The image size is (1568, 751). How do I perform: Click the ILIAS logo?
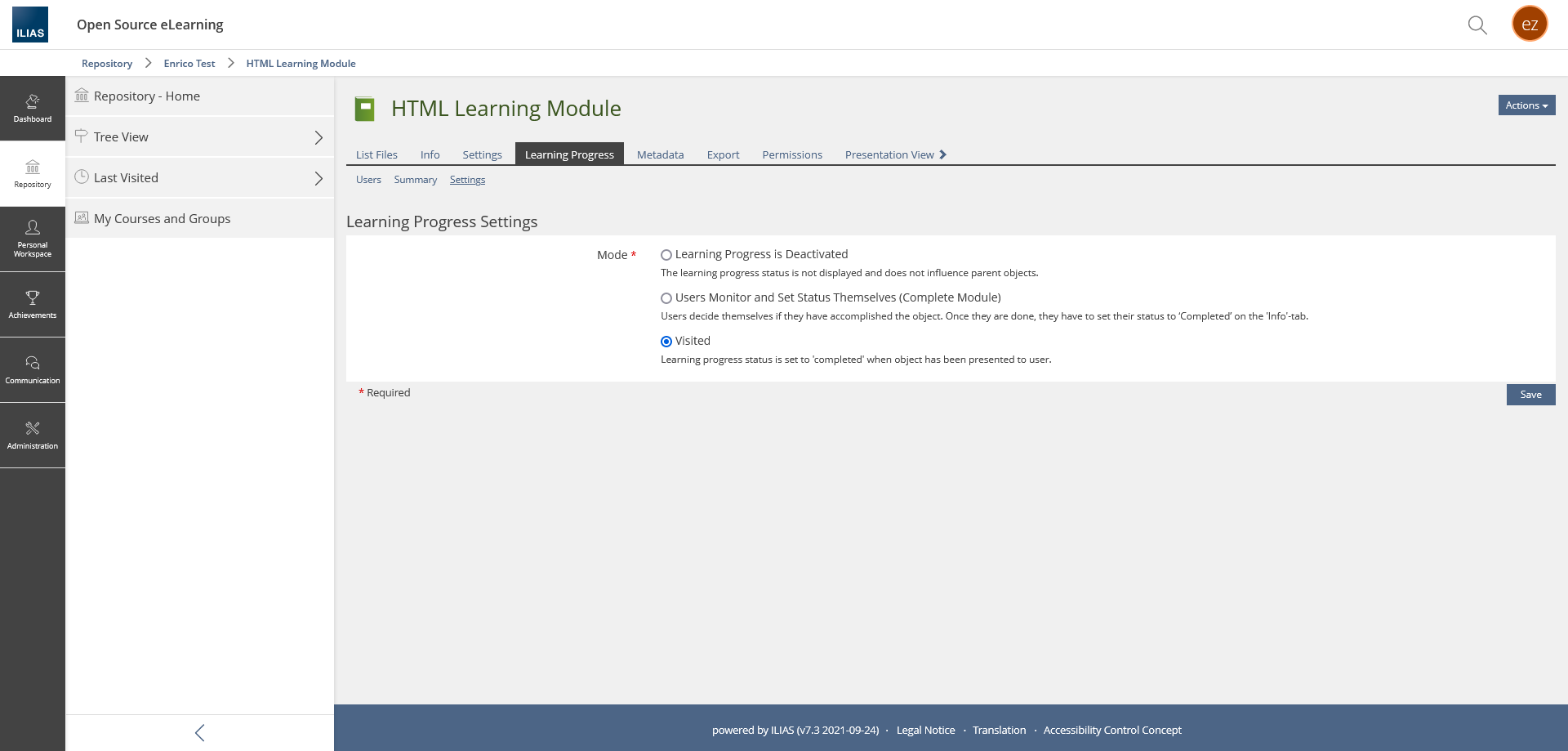coord(30,25)
